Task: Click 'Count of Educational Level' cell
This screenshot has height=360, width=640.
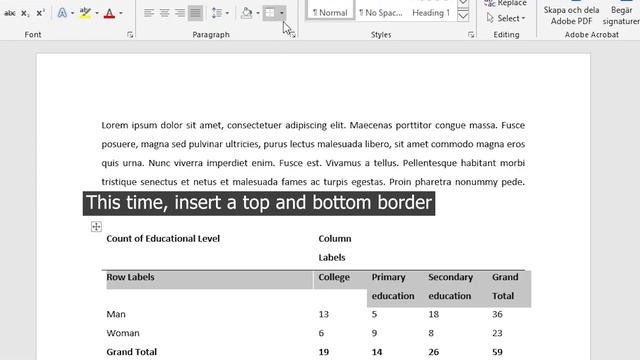Action: tap(163, 238)
